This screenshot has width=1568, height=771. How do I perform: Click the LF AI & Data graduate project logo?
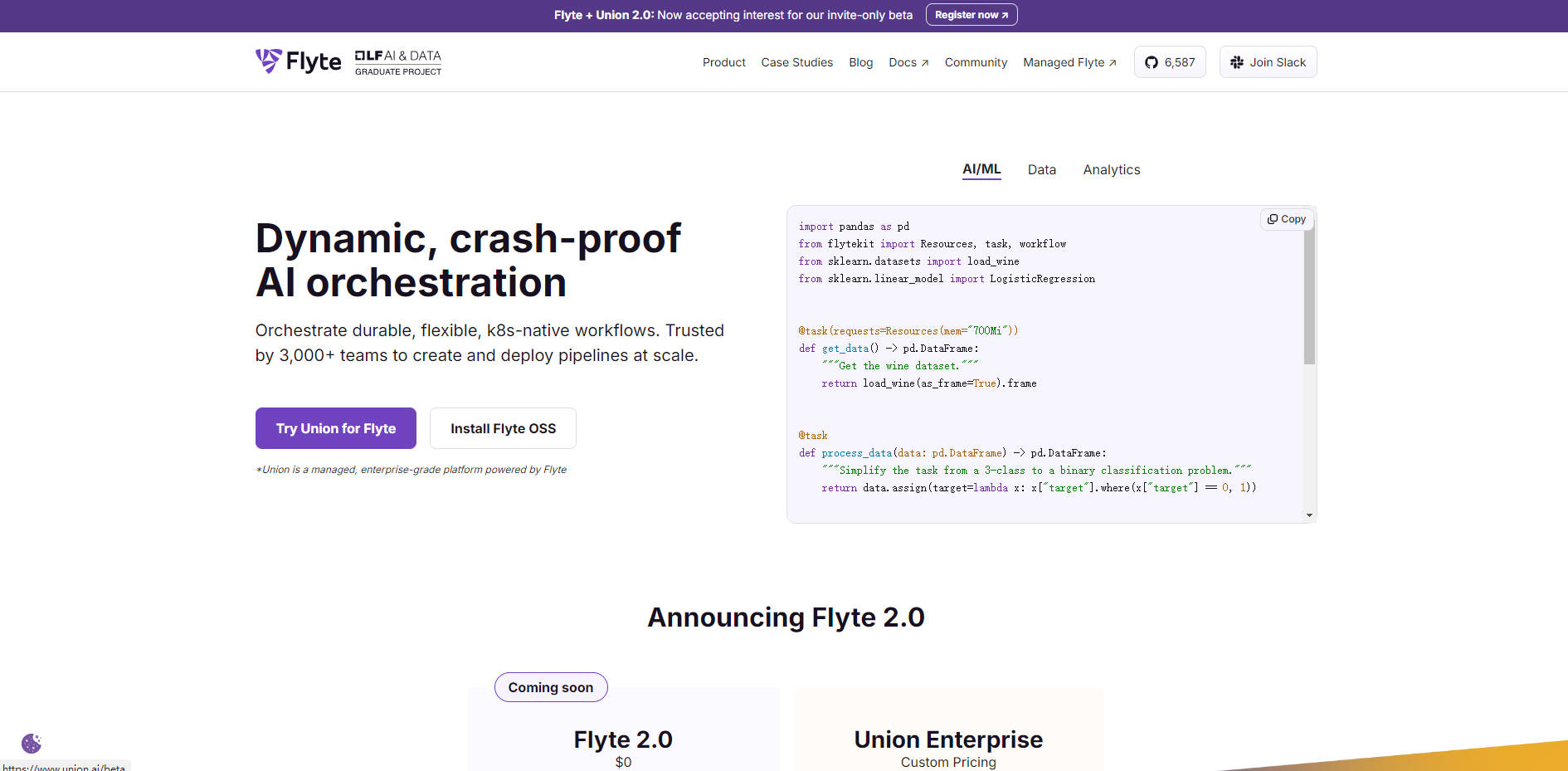(398, 62)
